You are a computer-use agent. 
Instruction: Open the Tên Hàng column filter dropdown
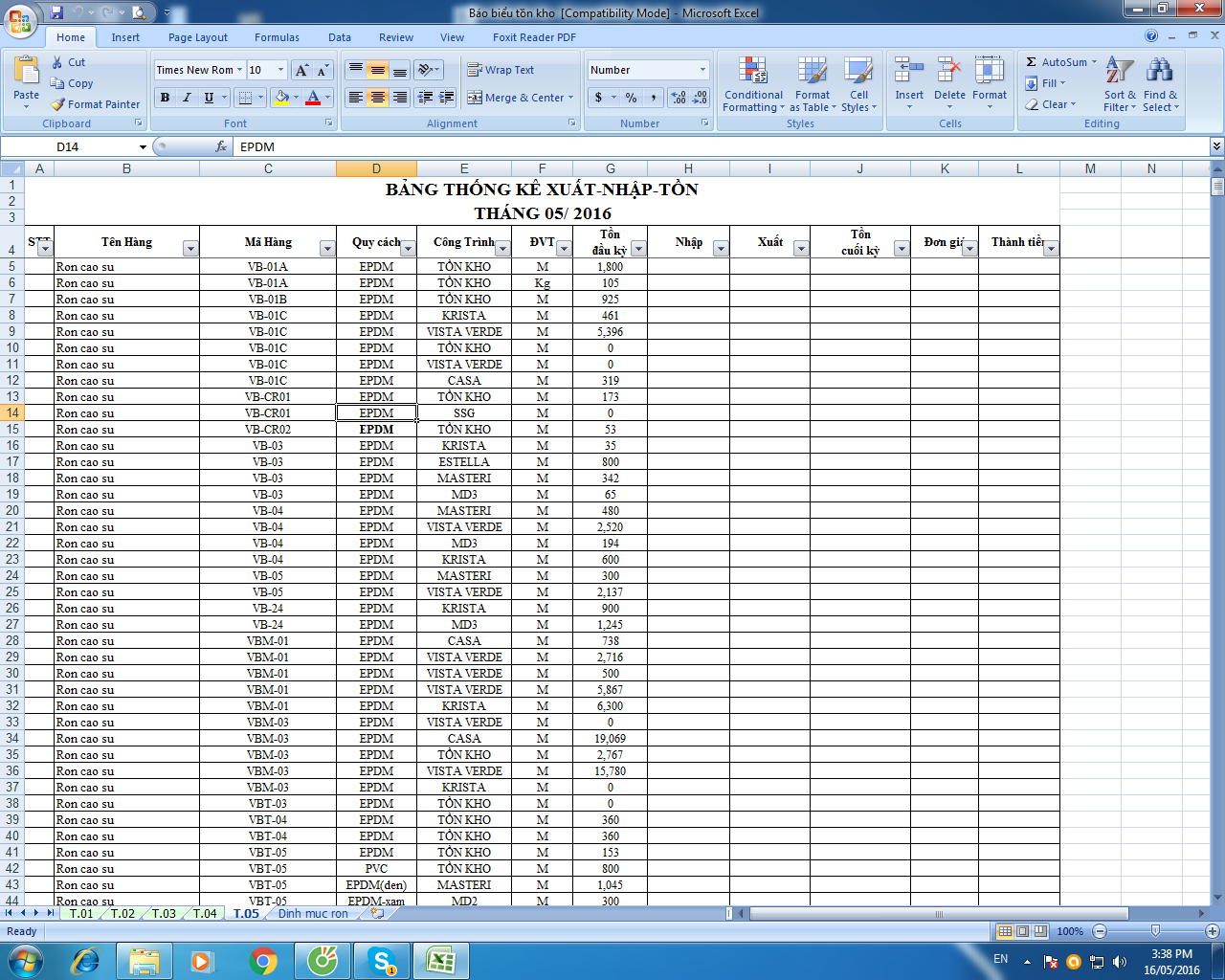click(x=190, y=249)
